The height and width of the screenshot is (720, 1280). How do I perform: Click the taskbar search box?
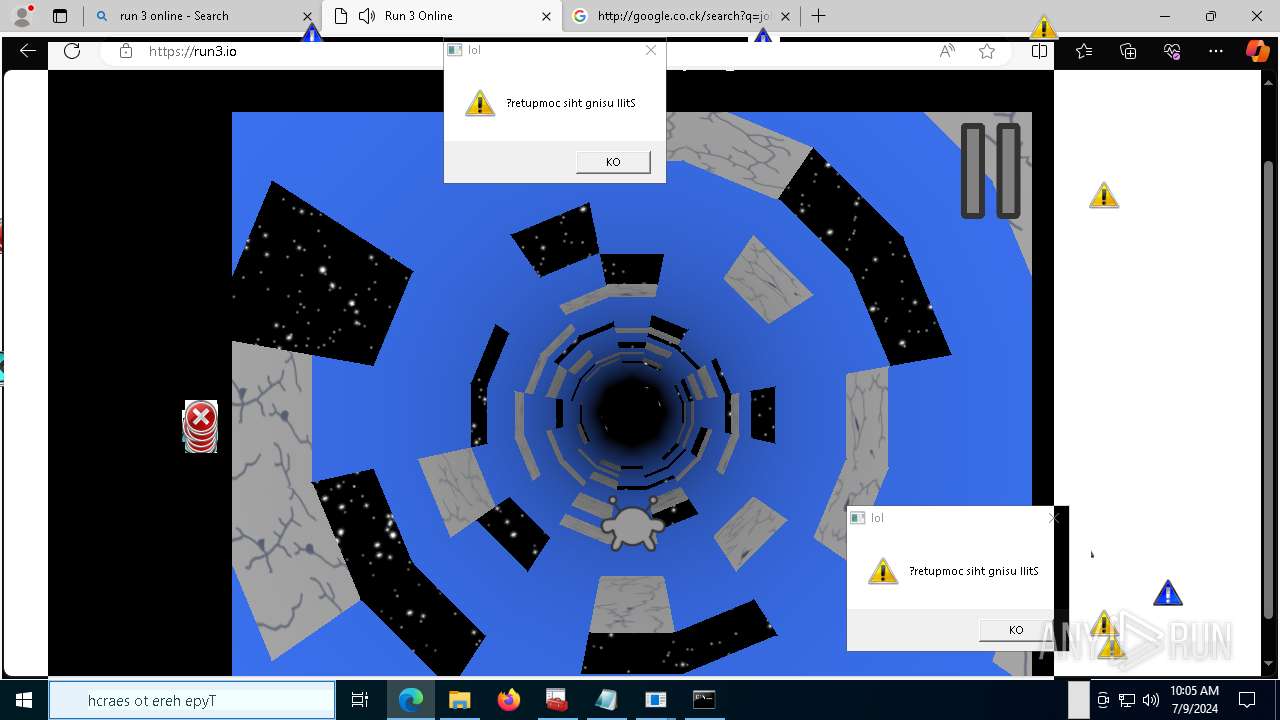[x=192, y=700]
